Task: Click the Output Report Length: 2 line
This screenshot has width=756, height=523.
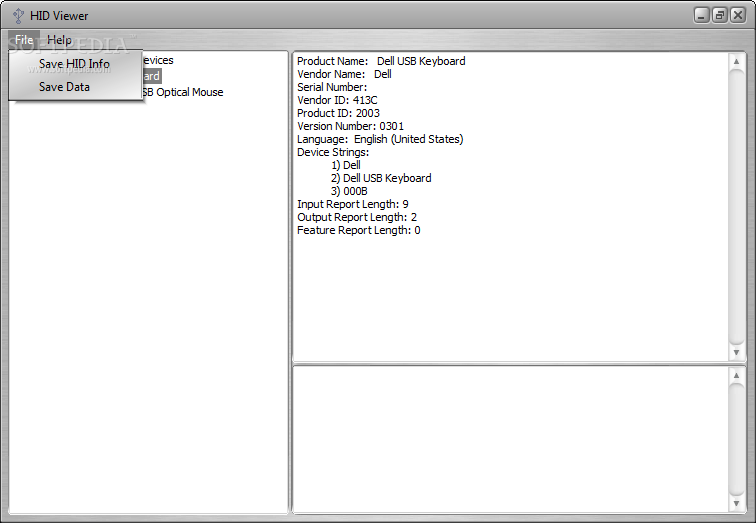Action: pos(357,217)
